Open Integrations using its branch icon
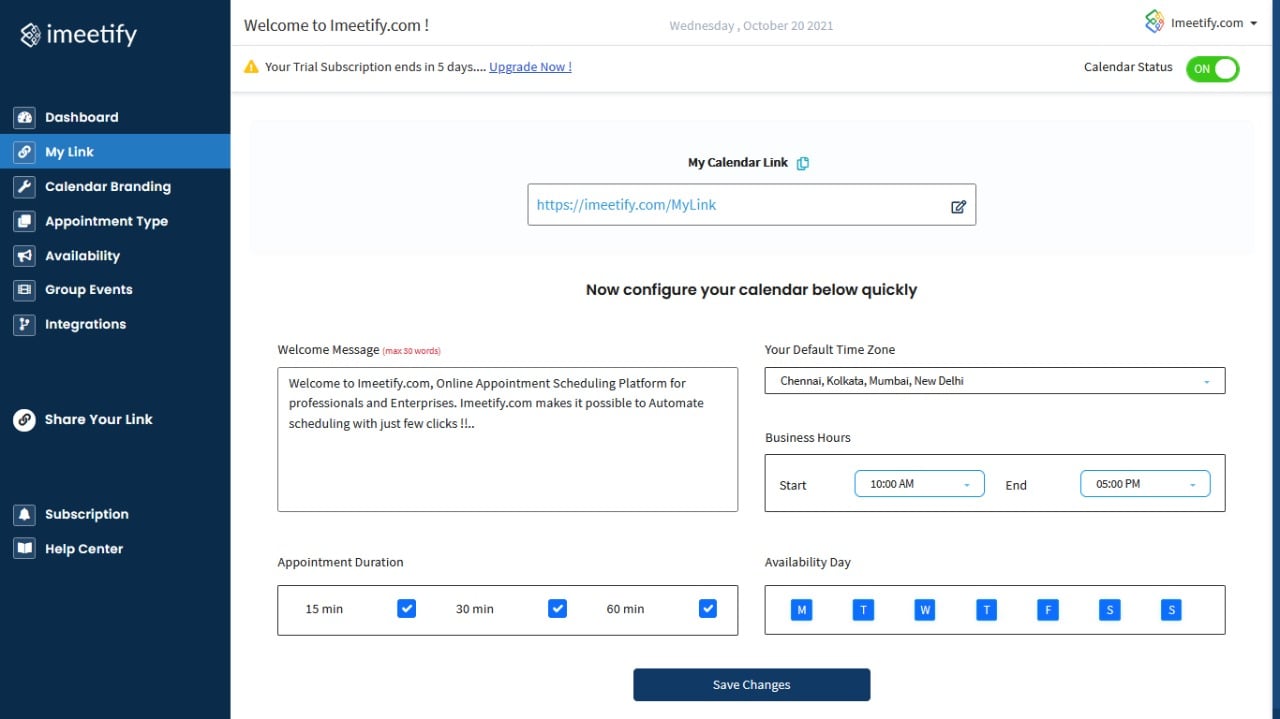The height and width of the screenshot is (719, 1280). (24, 324)
